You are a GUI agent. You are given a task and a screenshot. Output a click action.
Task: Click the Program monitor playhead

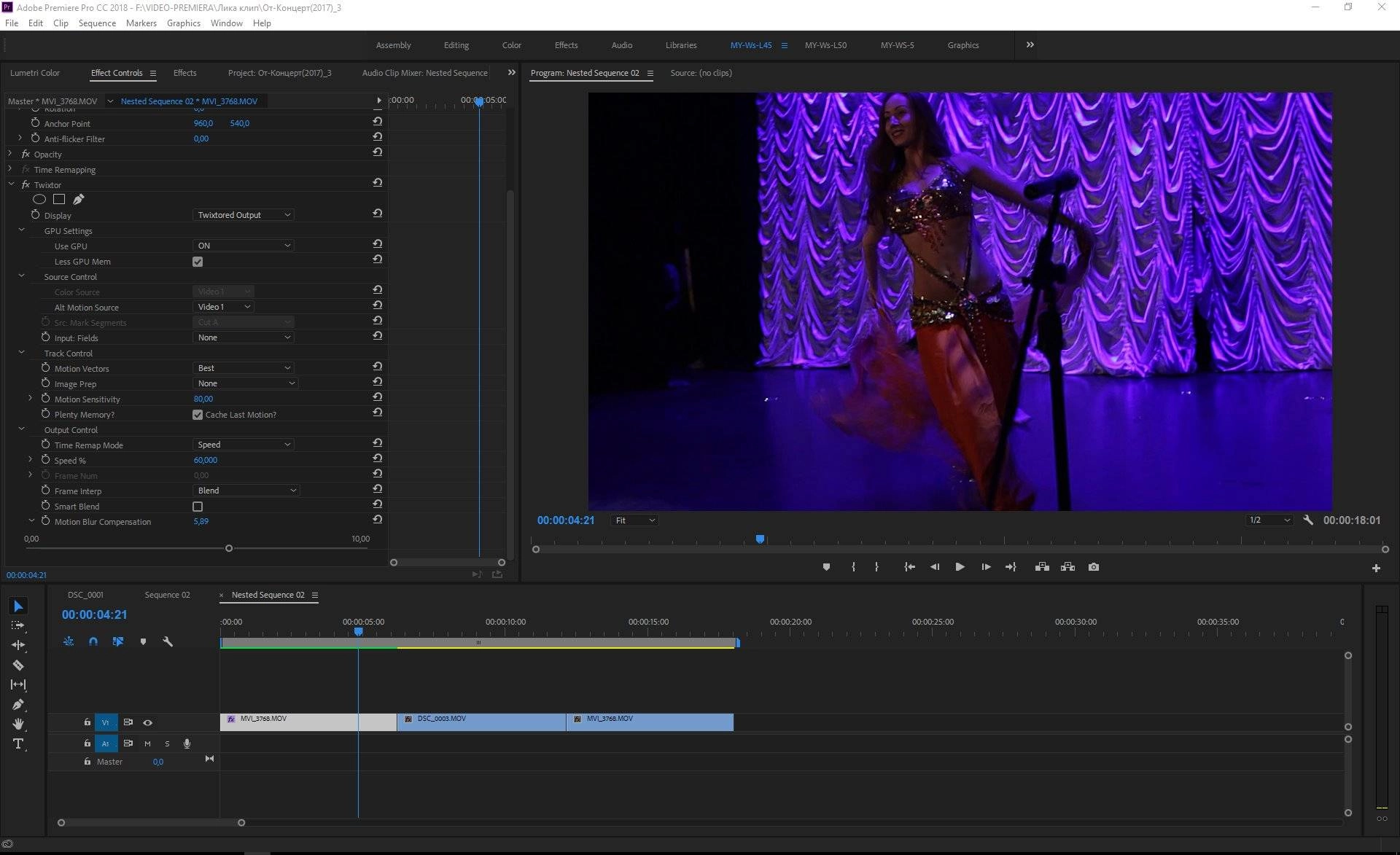click(760, 539)
